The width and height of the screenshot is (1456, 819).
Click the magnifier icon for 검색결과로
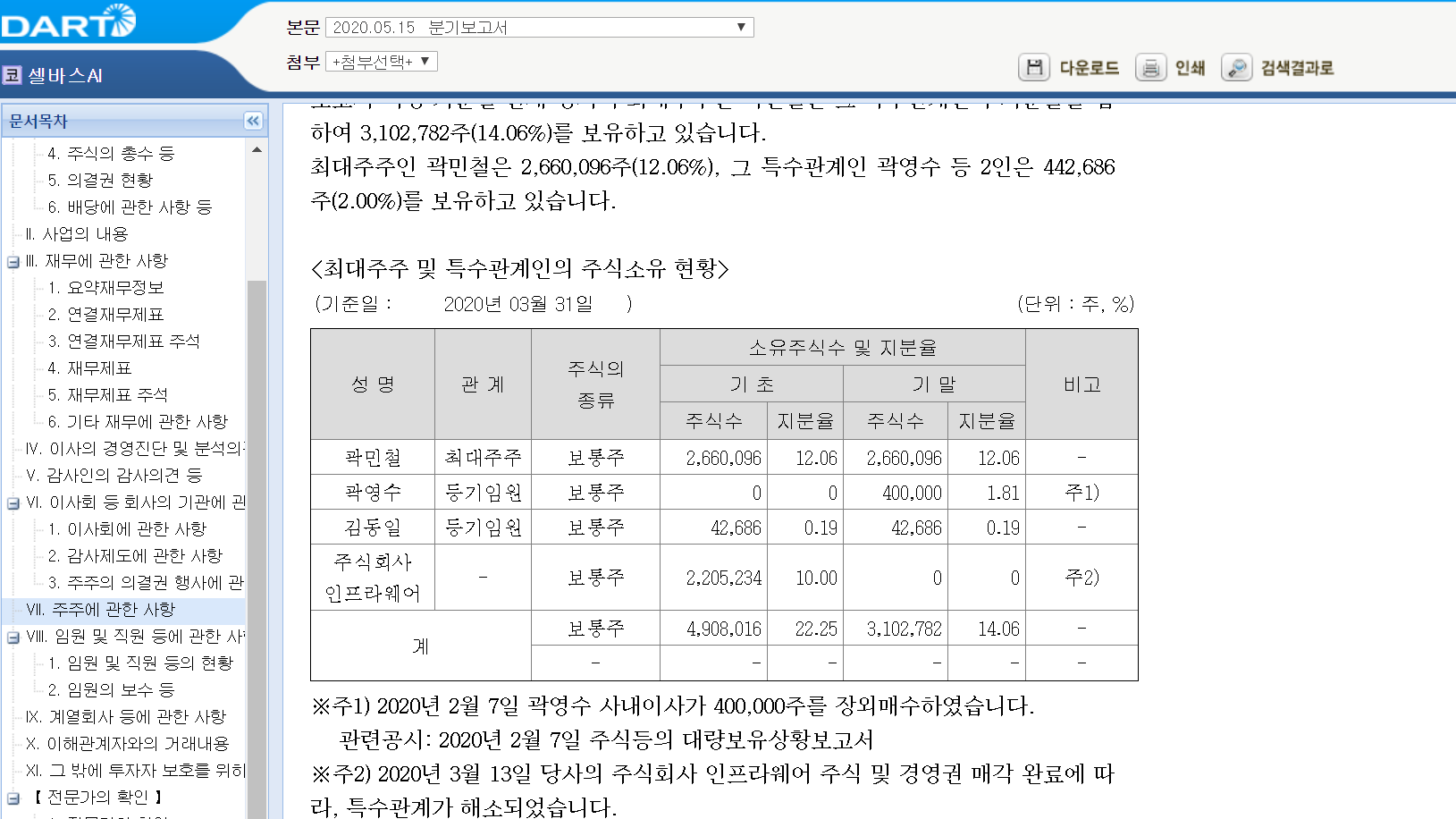click(x=1237, y=67)
